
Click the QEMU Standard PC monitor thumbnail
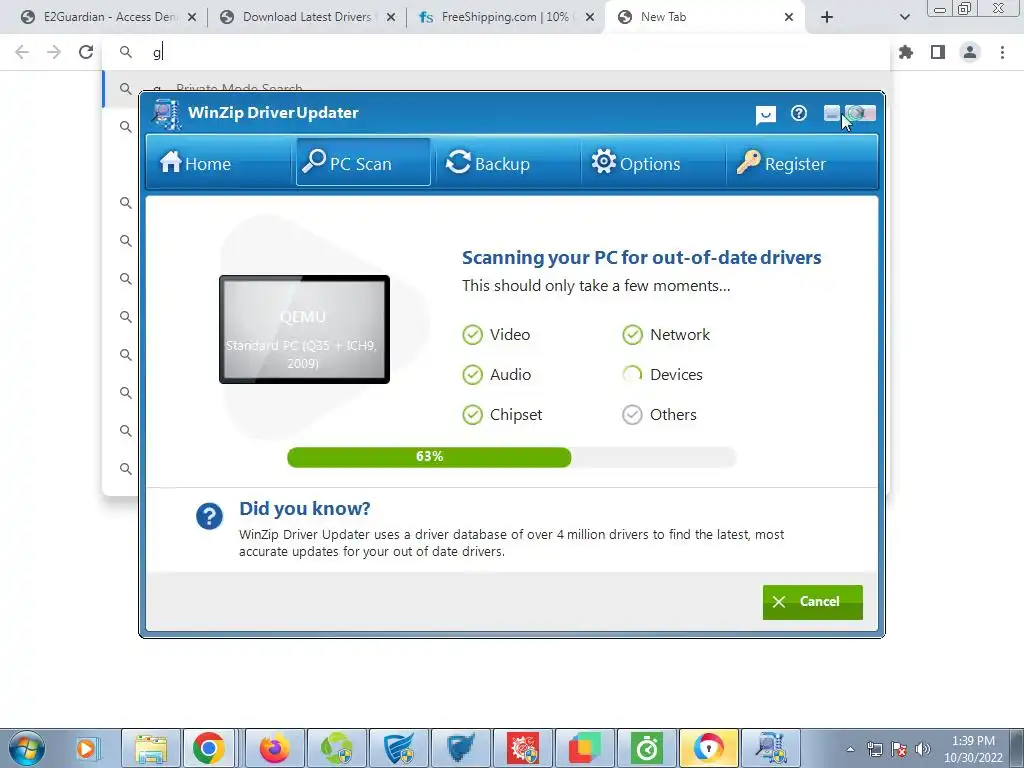304,329
